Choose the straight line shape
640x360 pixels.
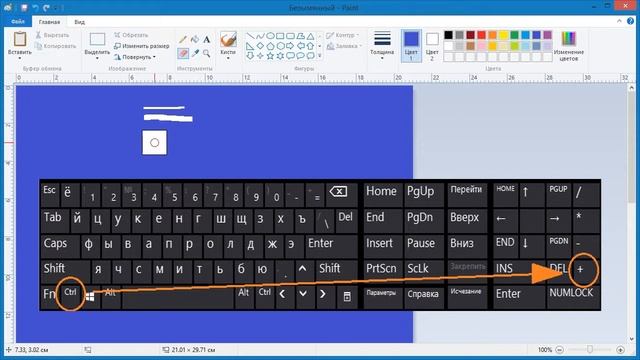coord(250,36)
